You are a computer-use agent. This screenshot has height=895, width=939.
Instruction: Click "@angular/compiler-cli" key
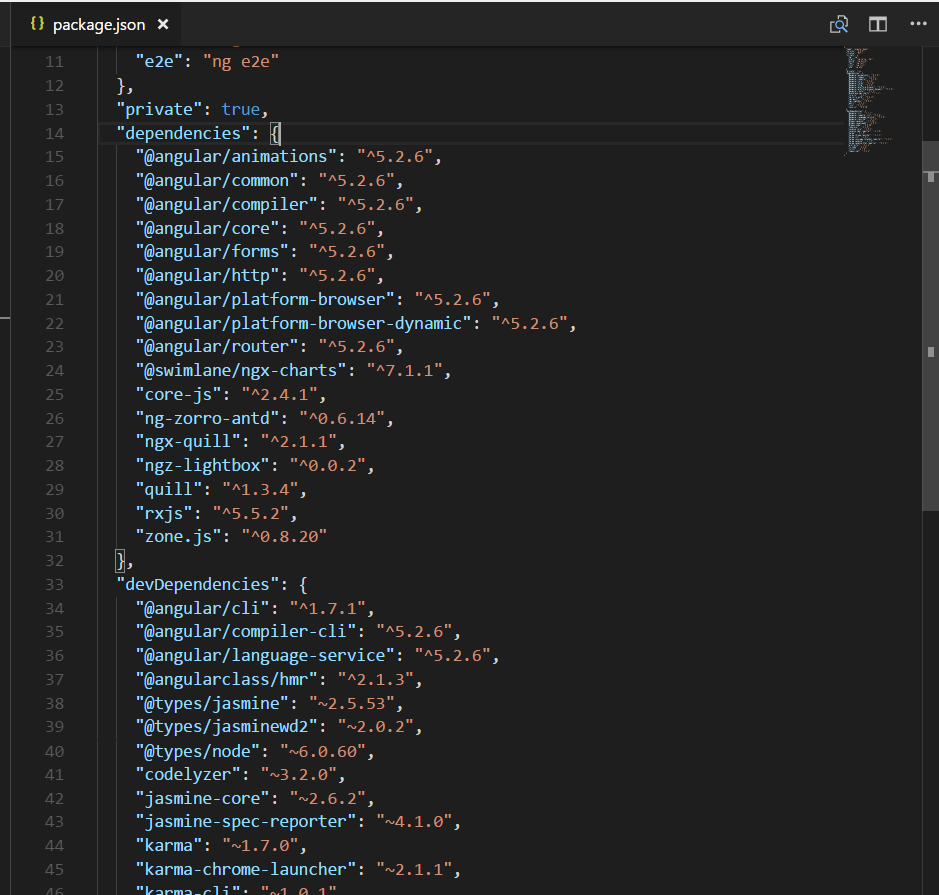(246, 632)
